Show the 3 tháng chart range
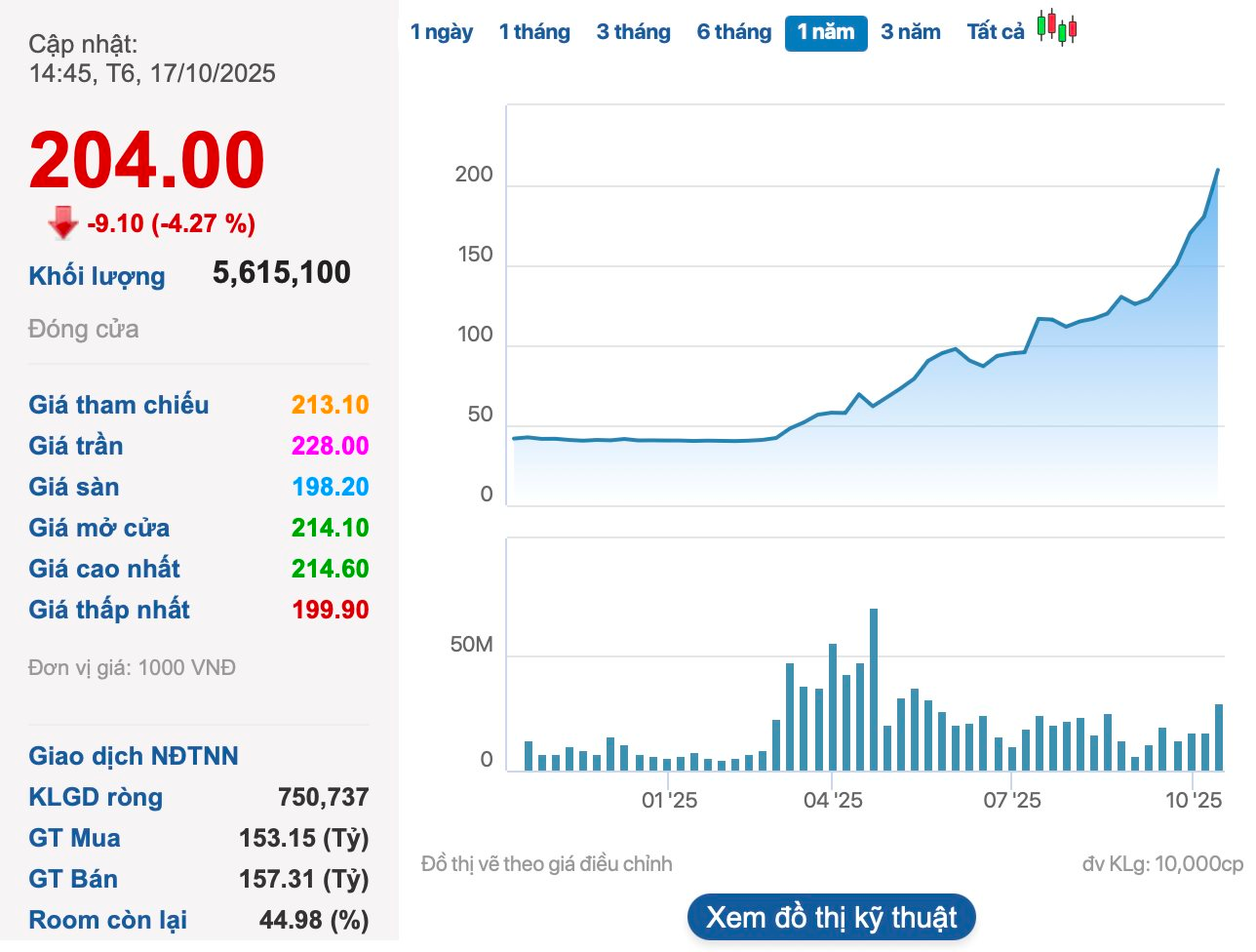Viewport: 1256px width, 952px height. [633, 32]
